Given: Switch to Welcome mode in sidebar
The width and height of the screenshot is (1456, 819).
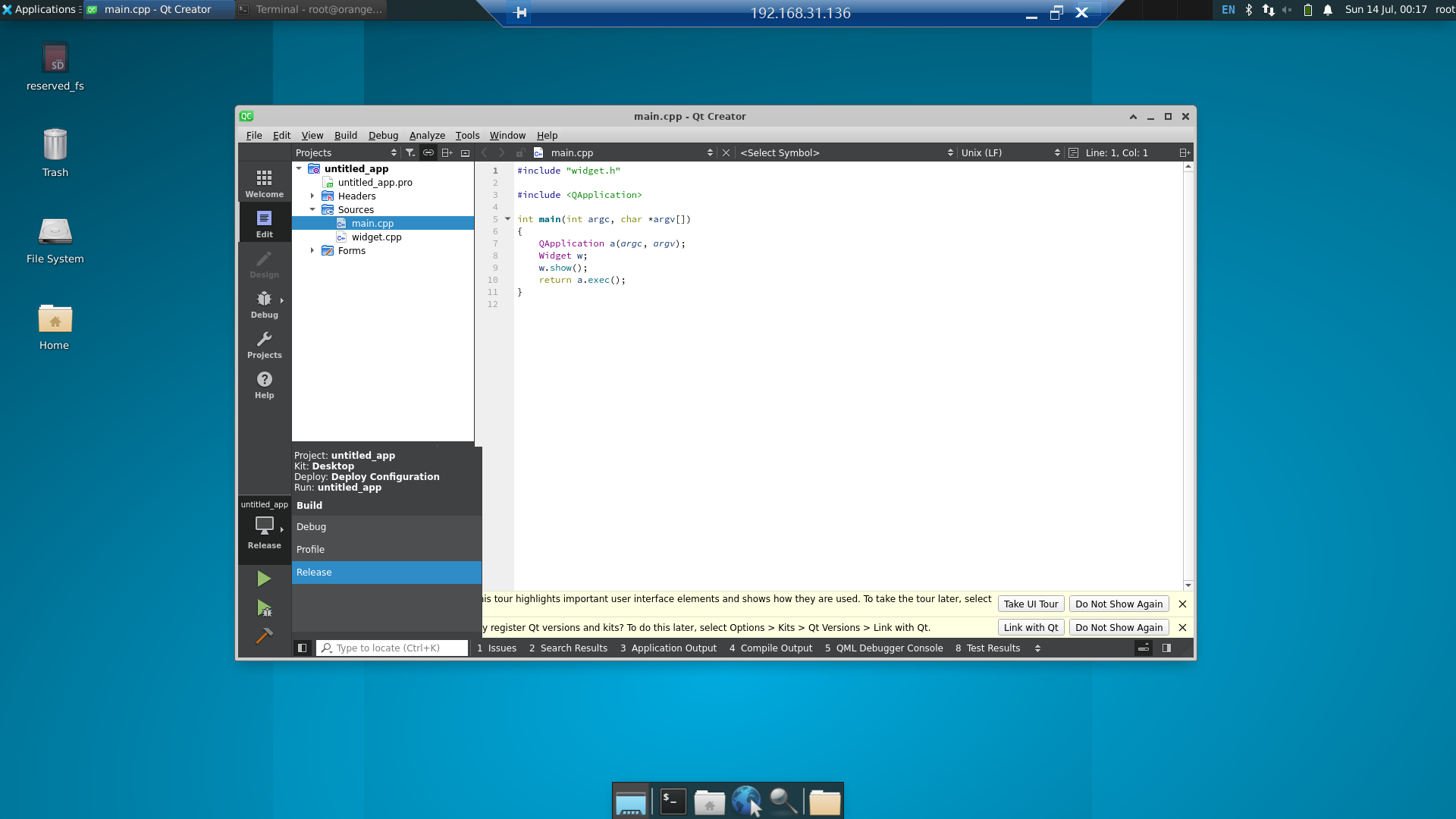Looking at the screenshot, I should 264,183.
